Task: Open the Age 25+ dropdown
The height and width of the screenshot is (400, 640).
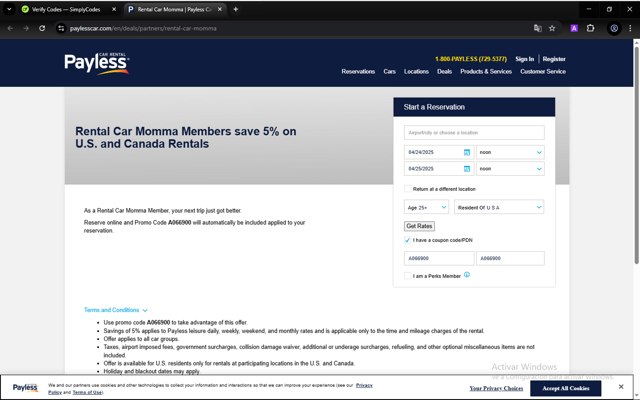Action: click(x=426, y=207)
